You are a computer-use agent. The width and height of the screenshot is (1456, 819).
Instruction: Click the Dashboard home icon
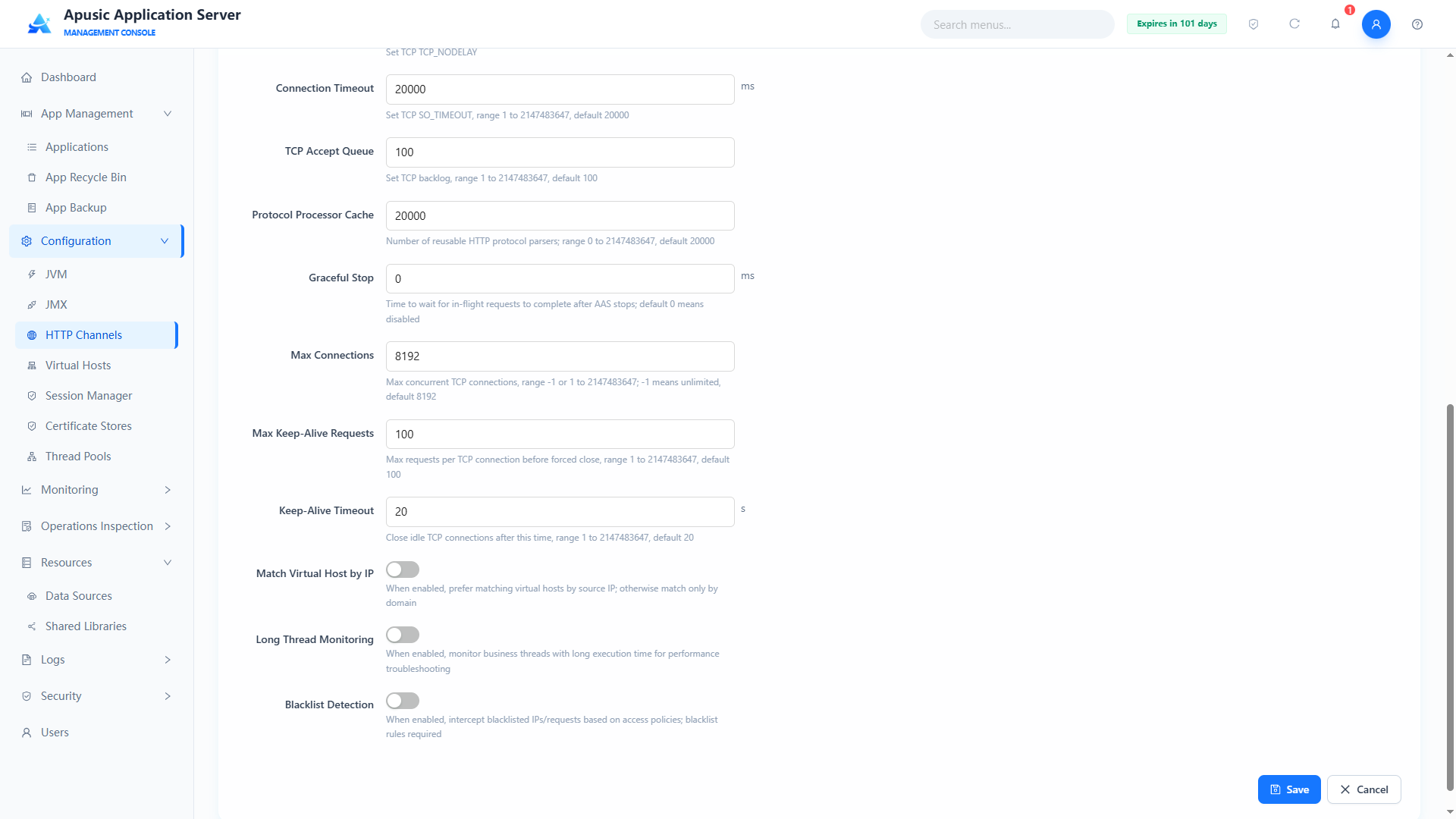coord(27,77)
